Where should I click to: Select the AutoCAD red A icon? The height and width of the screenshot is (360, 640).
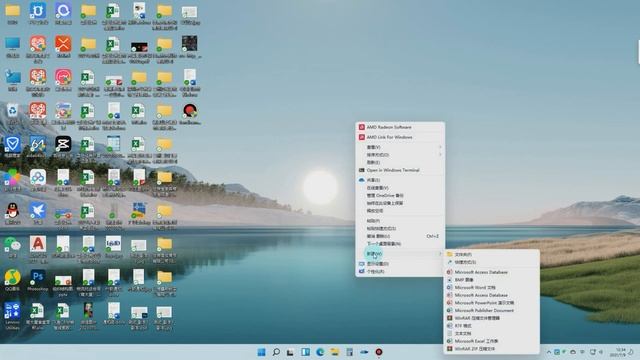coord(38,247)
